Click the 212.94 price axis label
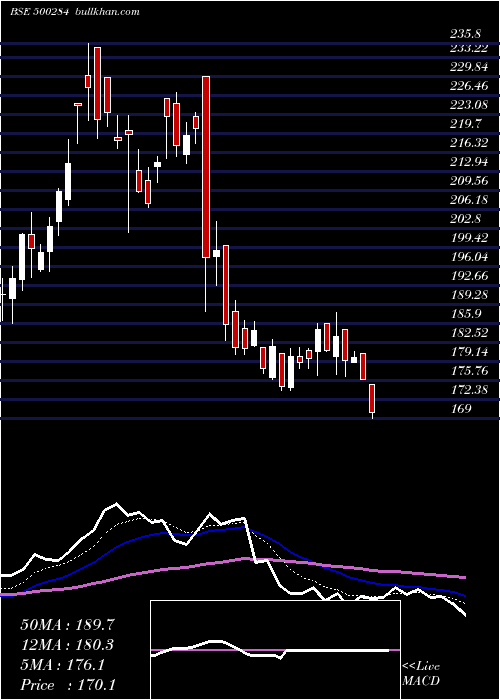 (x=469, y=162)
